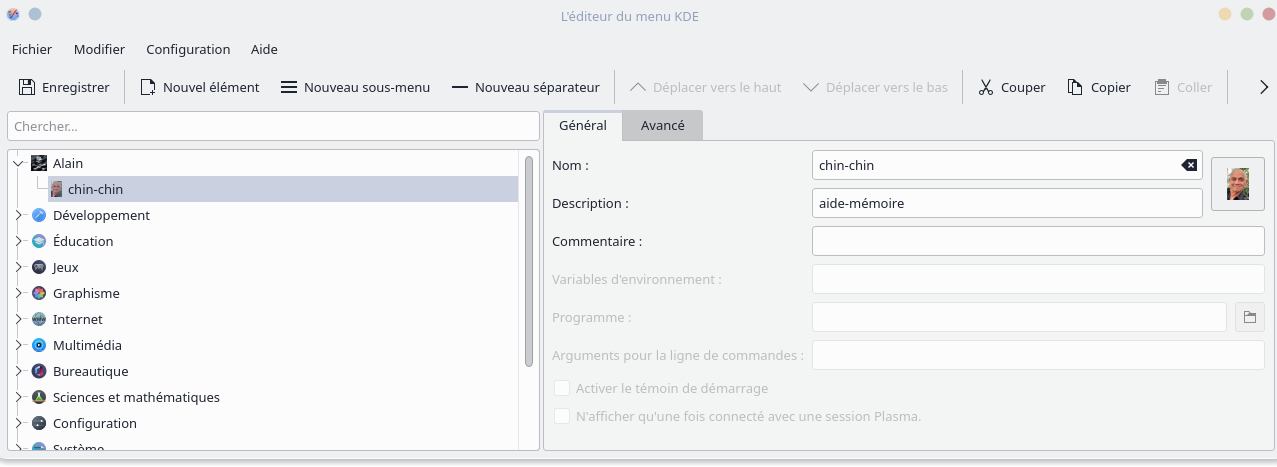The image size is (1277, 467).
Task: Toggle the Plasma session only checkbox
Action: 562,416
